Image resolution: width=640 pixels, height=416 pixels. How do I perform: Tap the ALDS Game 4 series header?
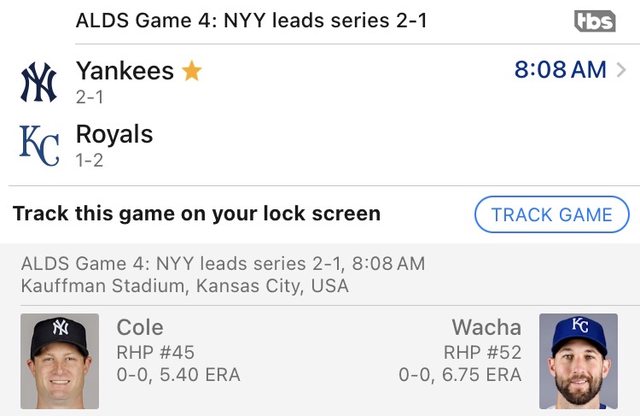pyautogui.click(x=251, y=20)
